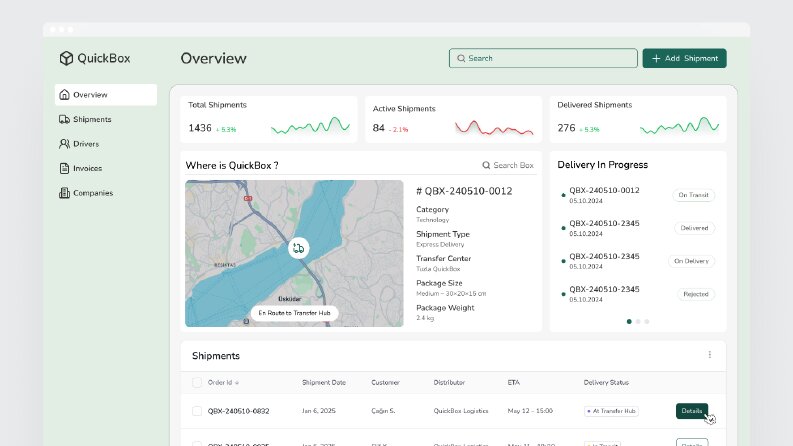The image size is (793, 446).
Task: Sort by Order Id arrow
Action: coord(237,383)
